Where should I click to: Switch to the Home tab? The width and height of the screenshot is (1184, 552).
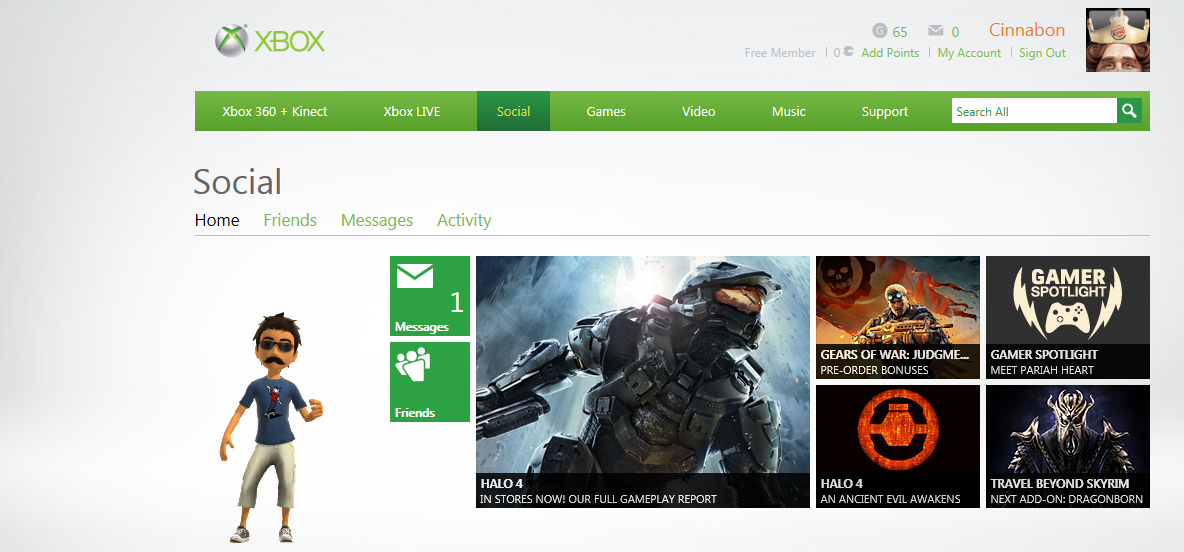click(x=217, y=220)
